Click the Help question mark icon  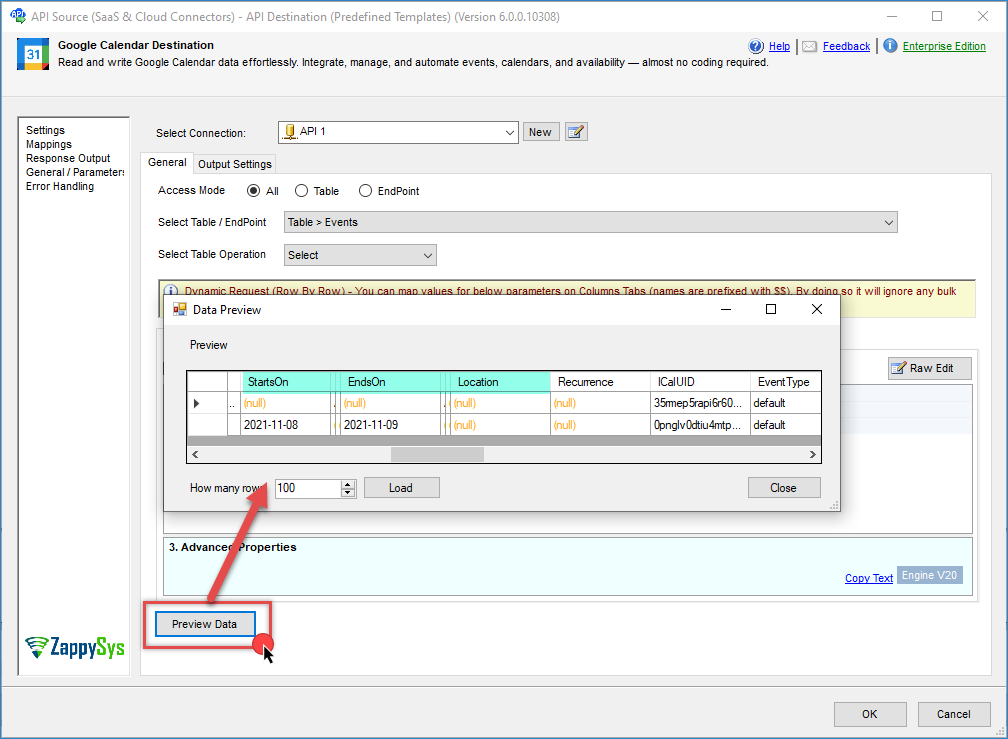click(757, 46)
